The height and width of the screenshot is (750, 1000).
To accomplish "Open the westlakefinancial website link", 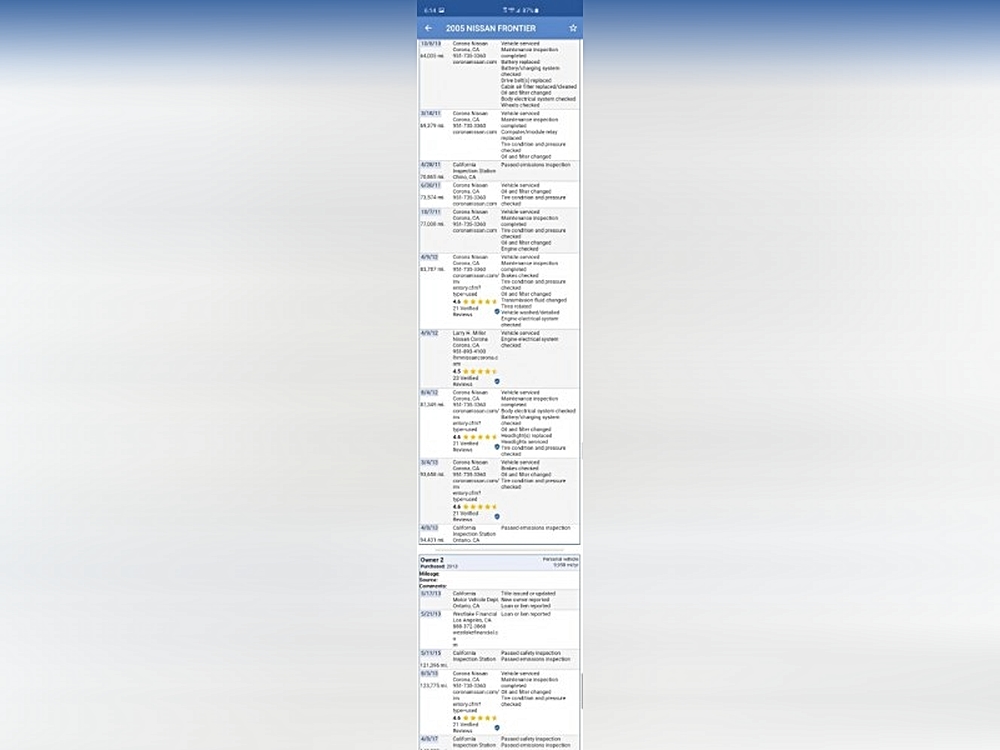I will coord(475,638).
